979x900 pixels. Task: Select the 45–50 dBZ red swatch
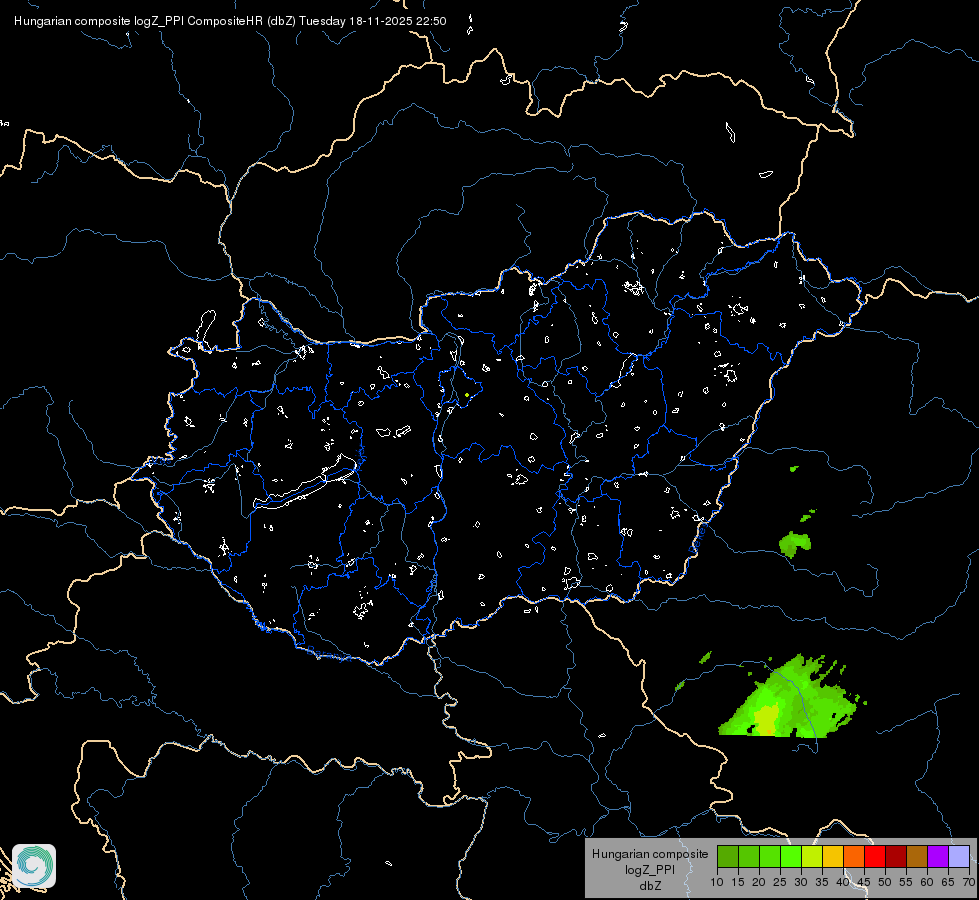[x=875, y=856]
